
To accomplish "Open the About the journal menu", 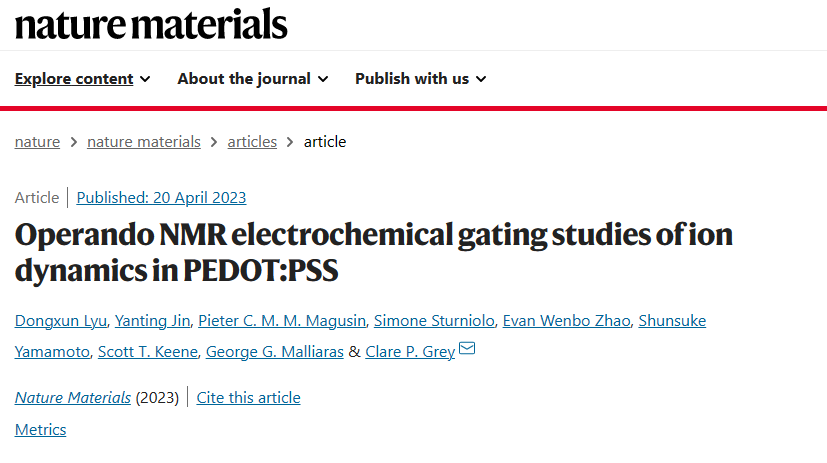I will click(253, 79).
